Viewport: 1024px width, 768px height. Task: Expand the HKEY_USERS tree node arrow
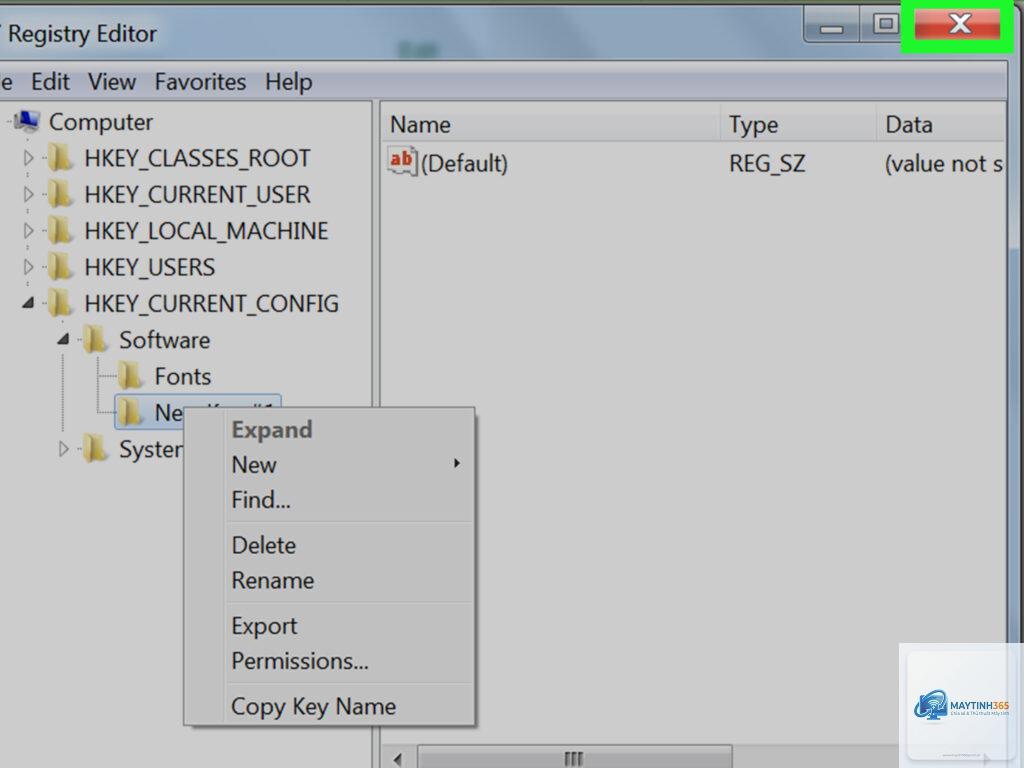pyautogui.click(x=28, y=267)
